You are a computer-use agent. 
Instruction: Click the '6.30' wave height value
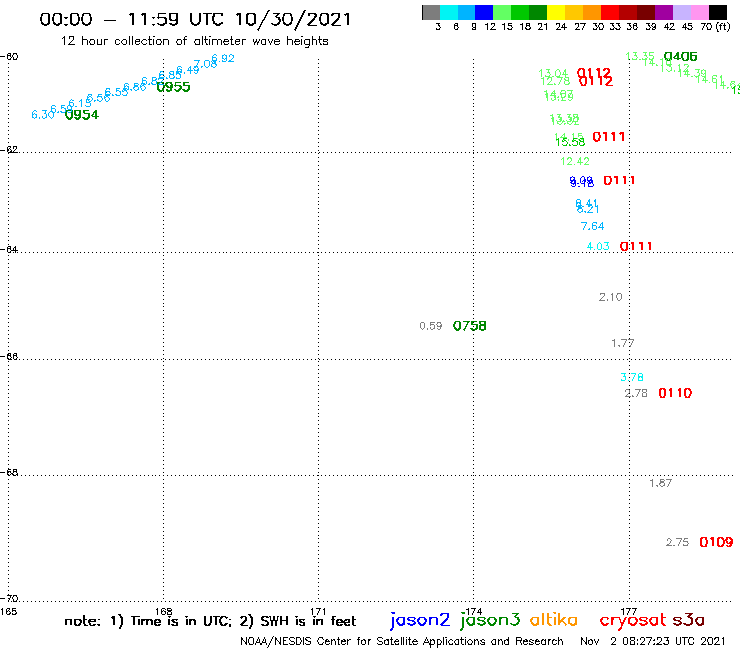click(x=42, y=115)
